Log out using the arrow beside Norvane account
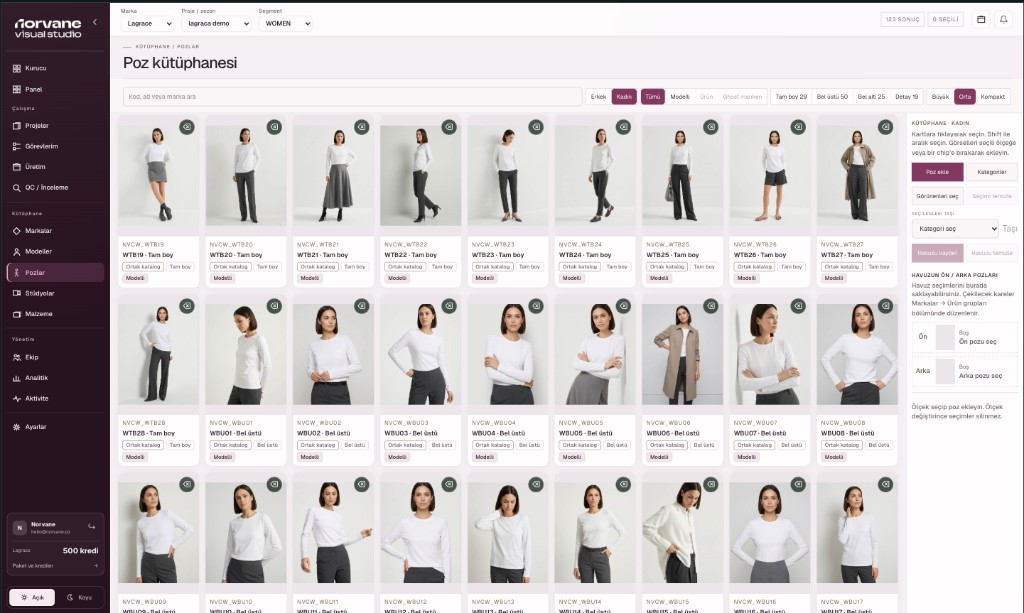 (91, 526)
